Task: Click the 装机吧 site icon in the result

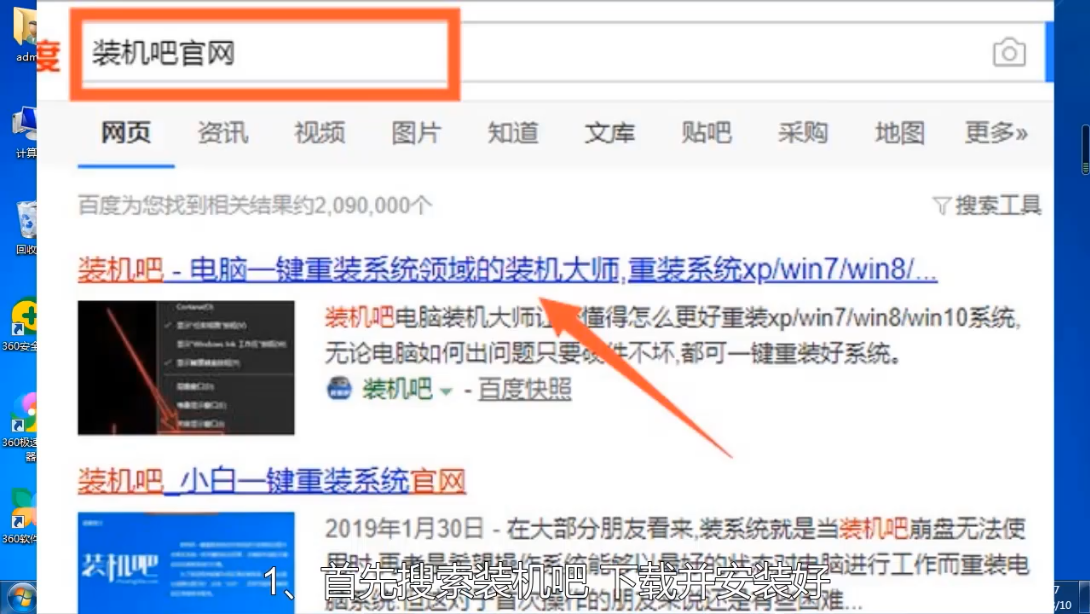Action: click(x=339, y=390)
